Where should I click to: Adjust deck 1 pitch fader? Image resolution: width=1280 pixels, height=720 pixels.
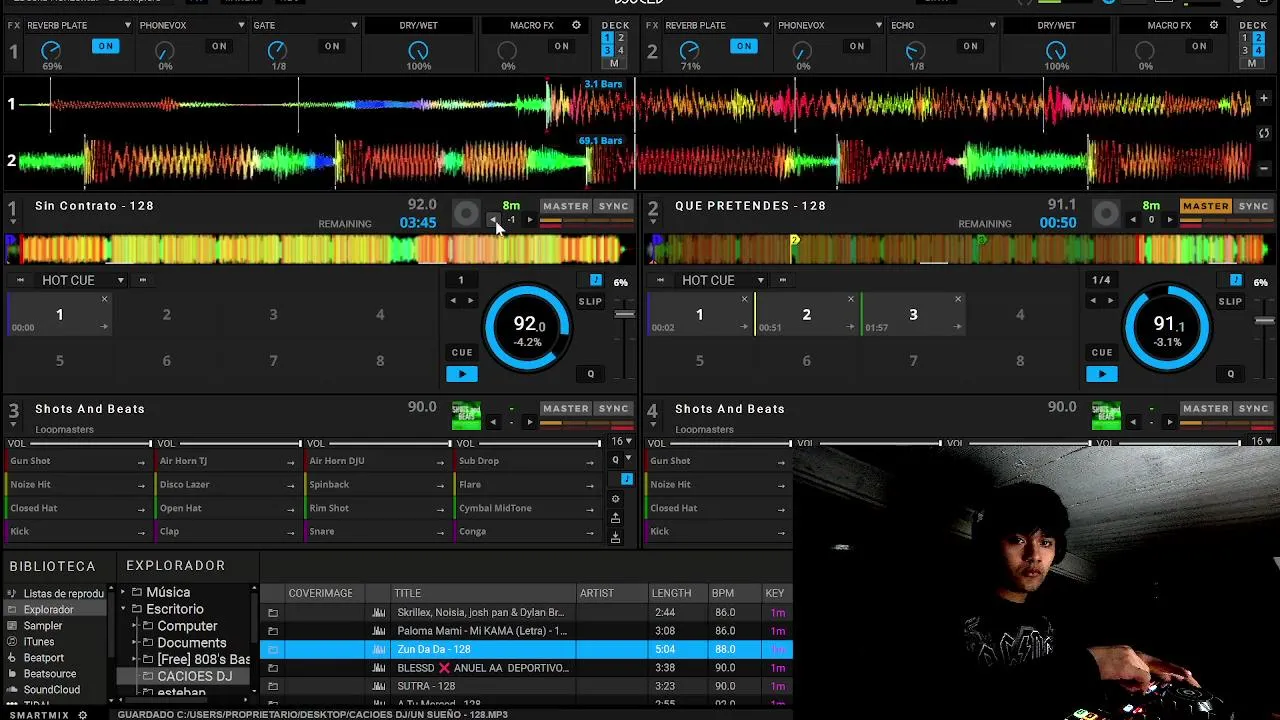pyautogui.click(x=624, y=315)
